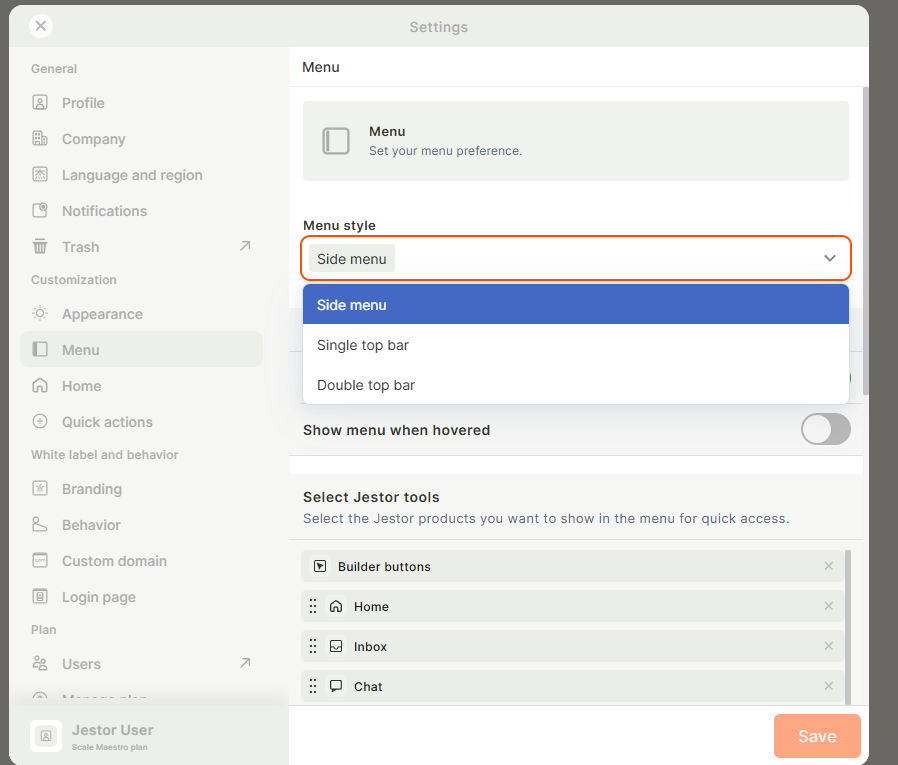This screenshot has height=765, width=898.
Task: Click the Trash bin icon
Action: pos(40,247)
